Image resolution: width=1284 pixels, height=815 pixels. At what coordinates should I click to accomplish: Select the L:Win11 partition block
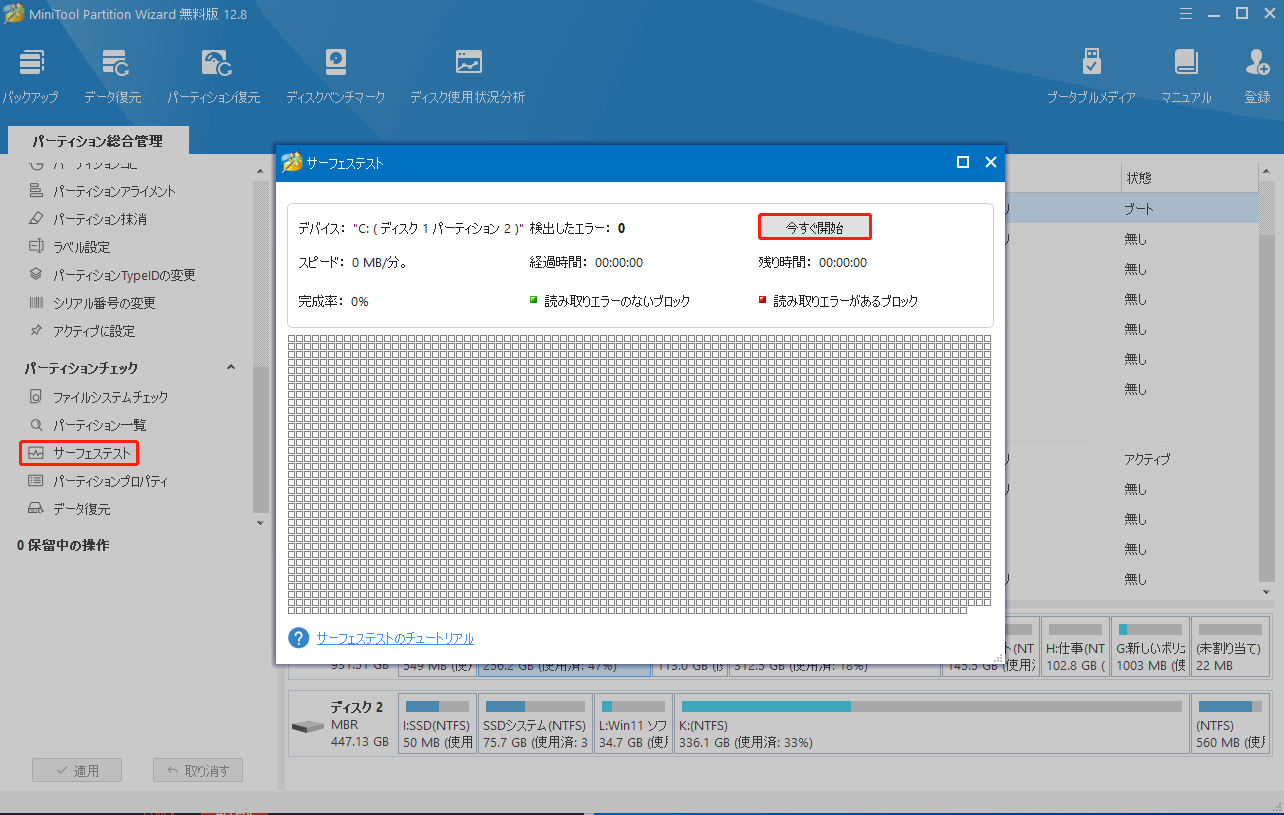(634, 724)
